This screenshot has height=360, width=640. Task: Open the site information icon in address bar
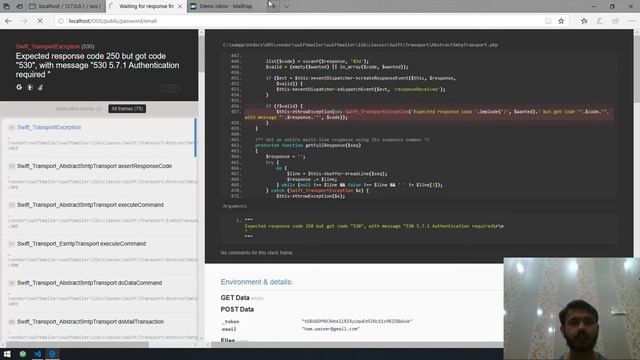tap(61, 21)
